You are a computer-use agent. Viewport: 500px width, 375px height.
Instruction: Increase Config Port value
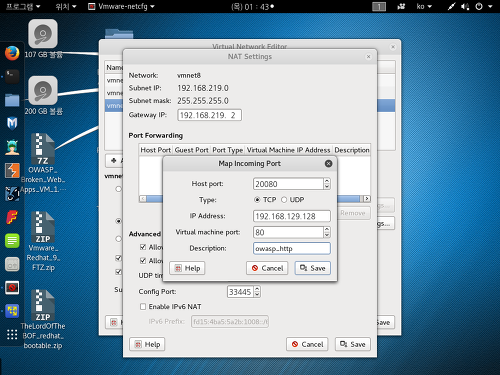pos(257,289)
